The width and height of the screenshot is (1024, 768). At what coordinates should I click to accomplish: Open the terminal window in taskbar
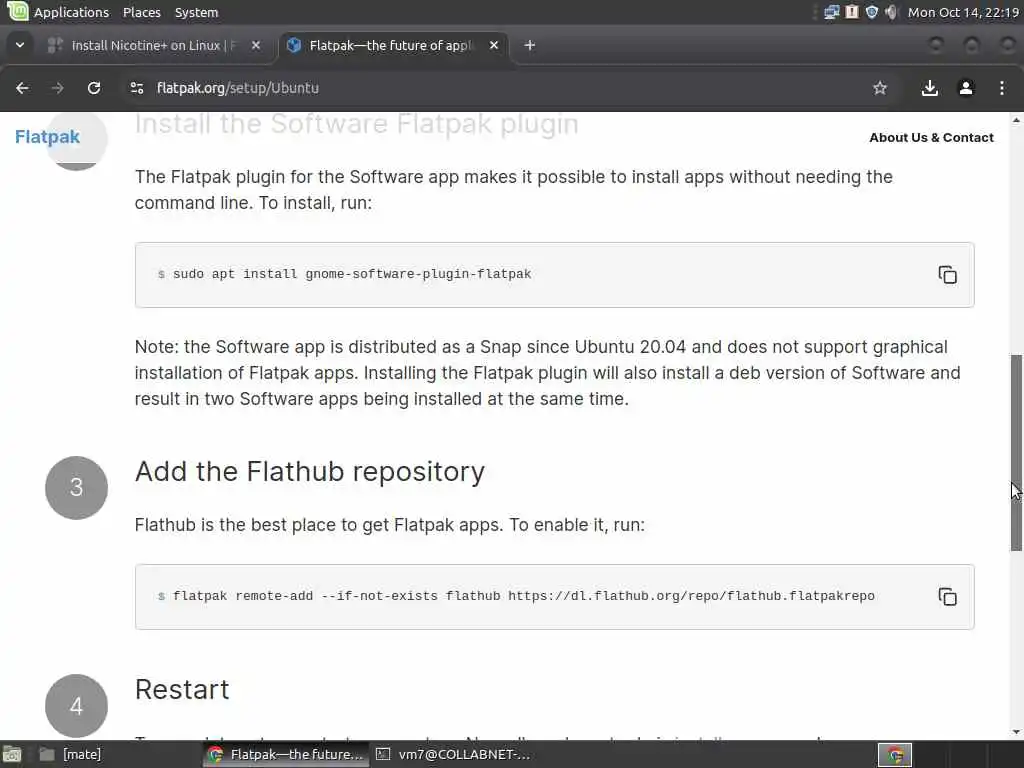click(x=452, y=754)
